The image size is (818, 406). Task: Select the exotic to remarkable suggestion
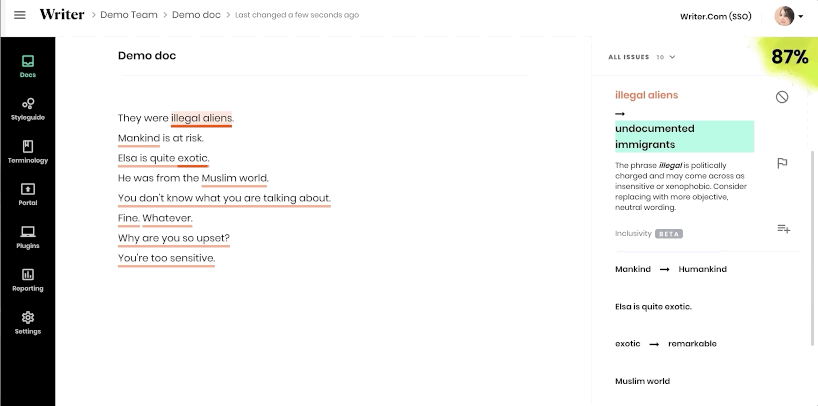coord(666,344)
